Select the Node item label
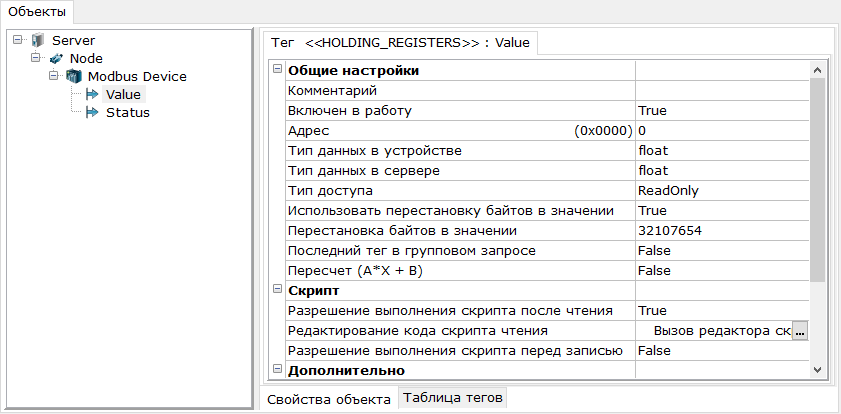 pyautogui.click(x=86, y=58)
